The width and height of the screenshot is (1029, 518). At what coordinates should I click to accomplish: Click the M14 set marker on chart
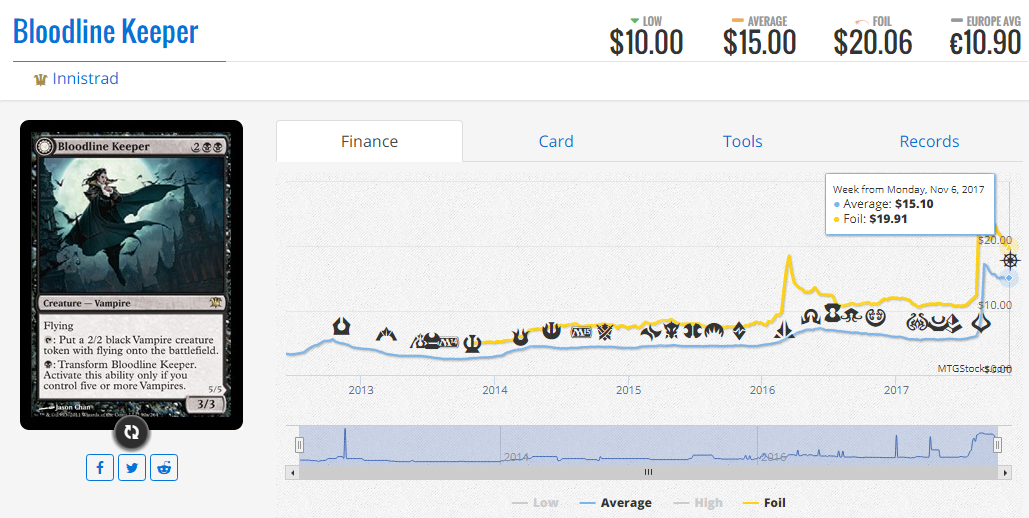449,342
